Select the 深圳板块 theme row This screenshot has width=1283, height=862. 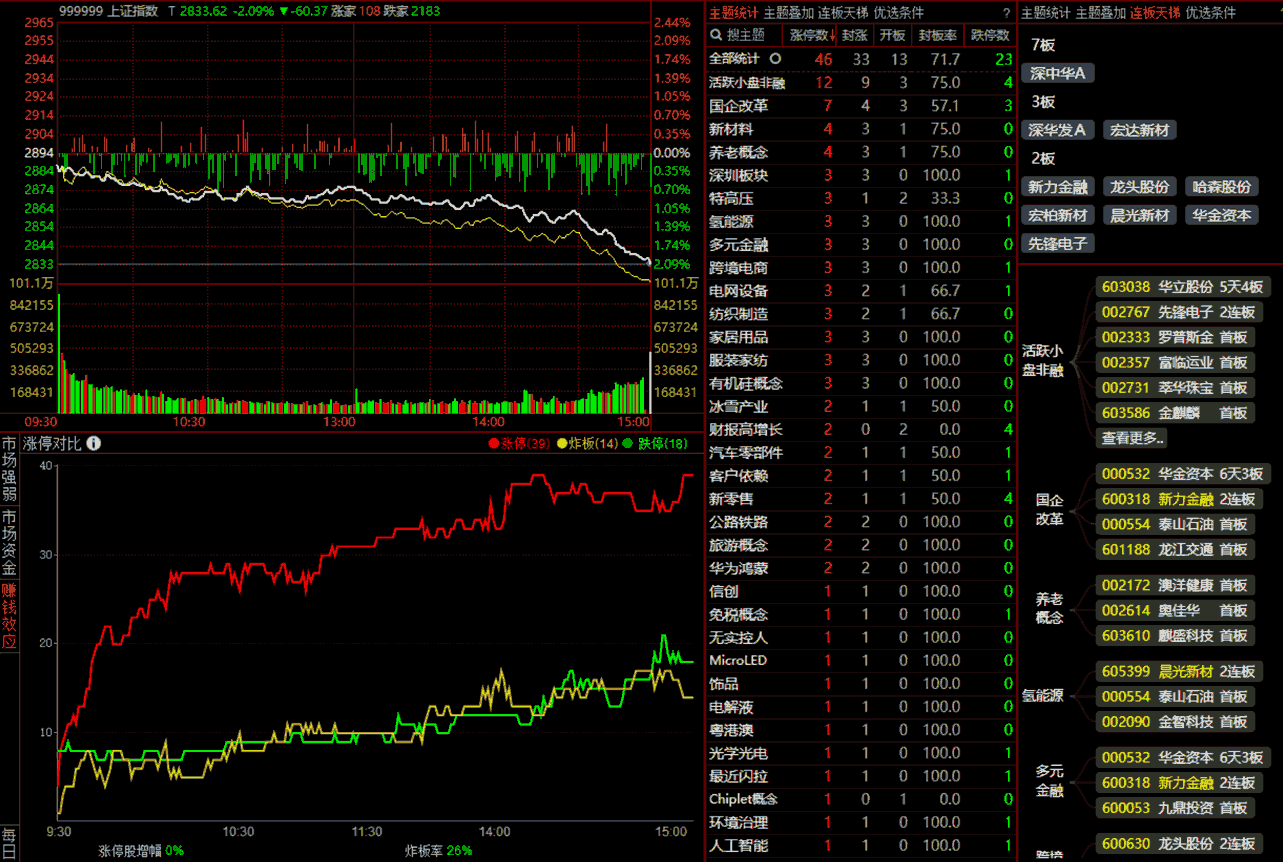point(861,175)
